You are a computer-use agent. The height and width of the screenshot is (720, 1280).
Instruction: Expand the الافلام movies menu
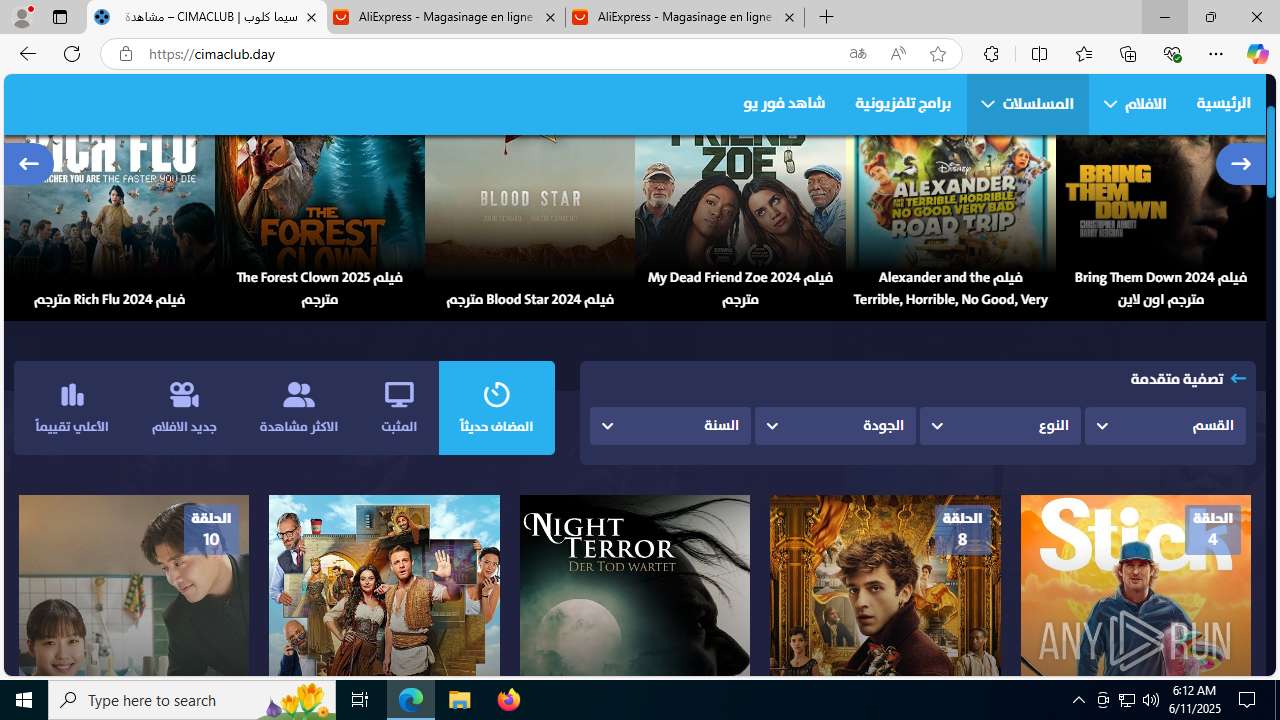(1135, 104)
